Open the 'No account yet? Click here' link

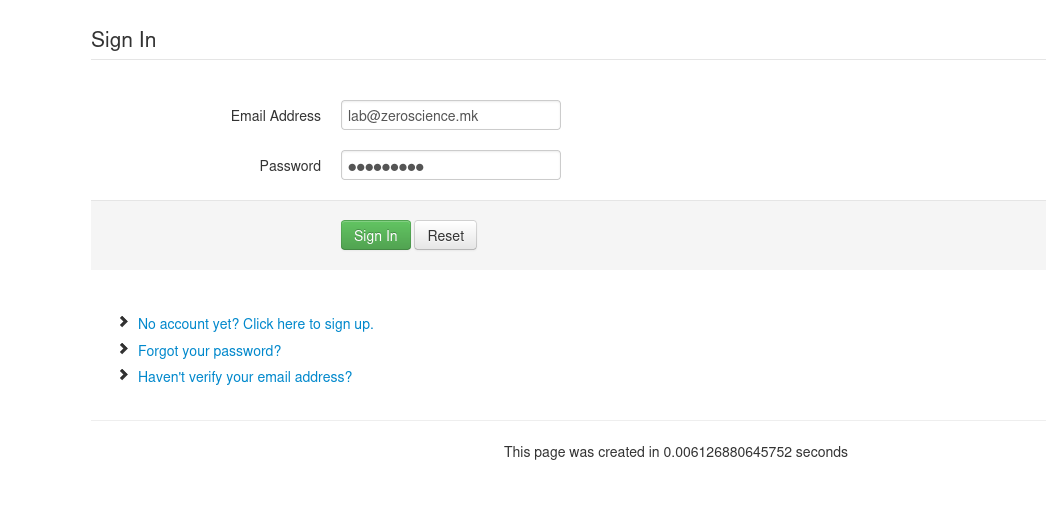tap(255, 324)
